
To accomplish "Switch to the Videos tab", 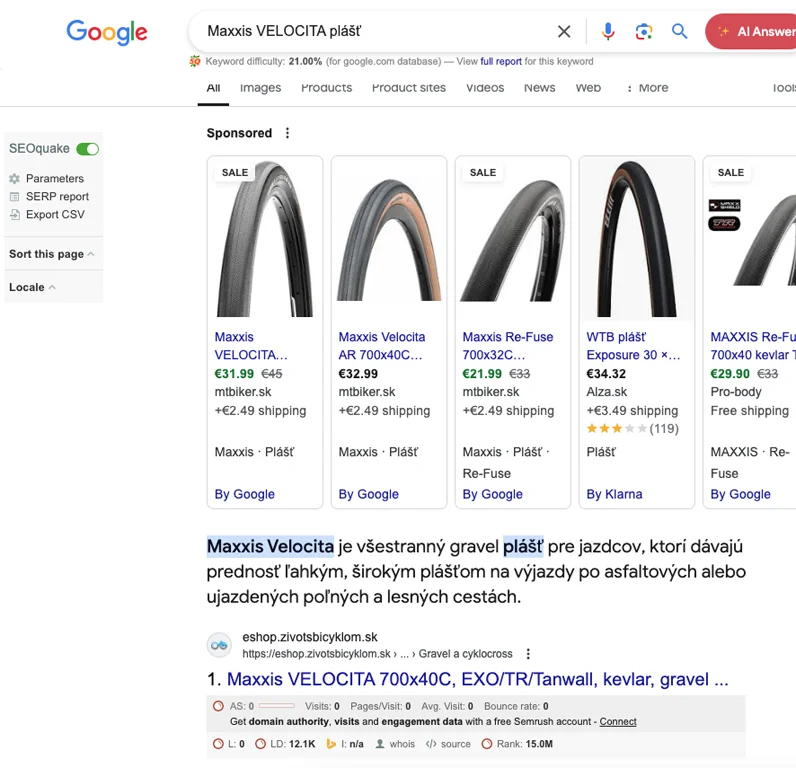I will pyautogui.click(x=485, y=88).
